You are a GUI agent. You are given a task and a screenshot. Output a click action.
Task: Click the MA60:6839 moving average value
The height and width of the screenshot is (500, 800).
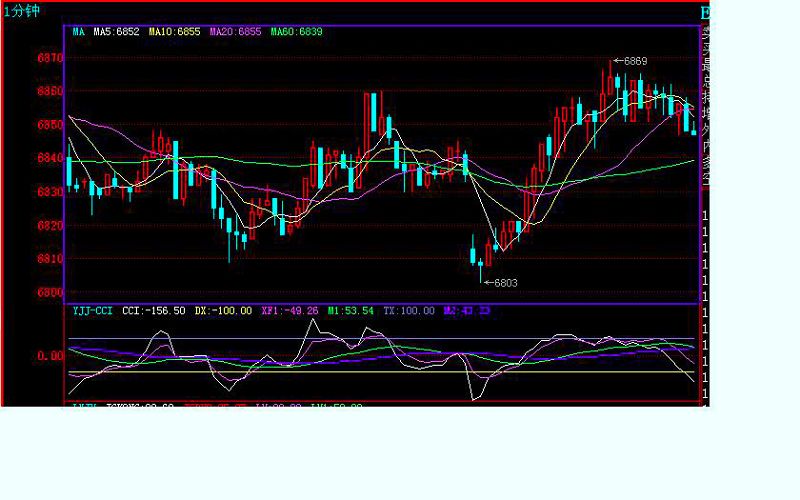click(x=296, y=32)
